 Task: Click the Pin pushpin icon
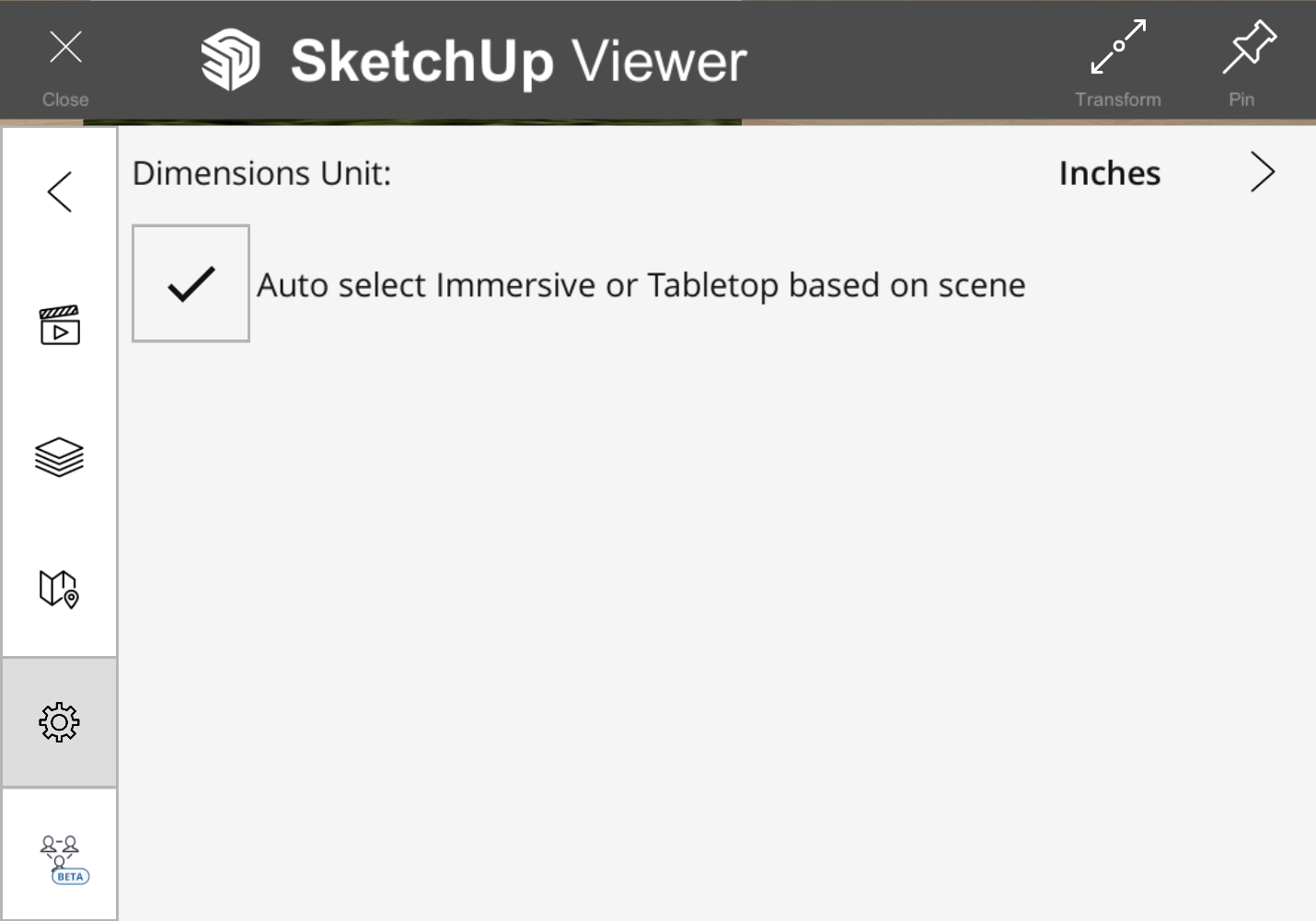point(1249,47)
